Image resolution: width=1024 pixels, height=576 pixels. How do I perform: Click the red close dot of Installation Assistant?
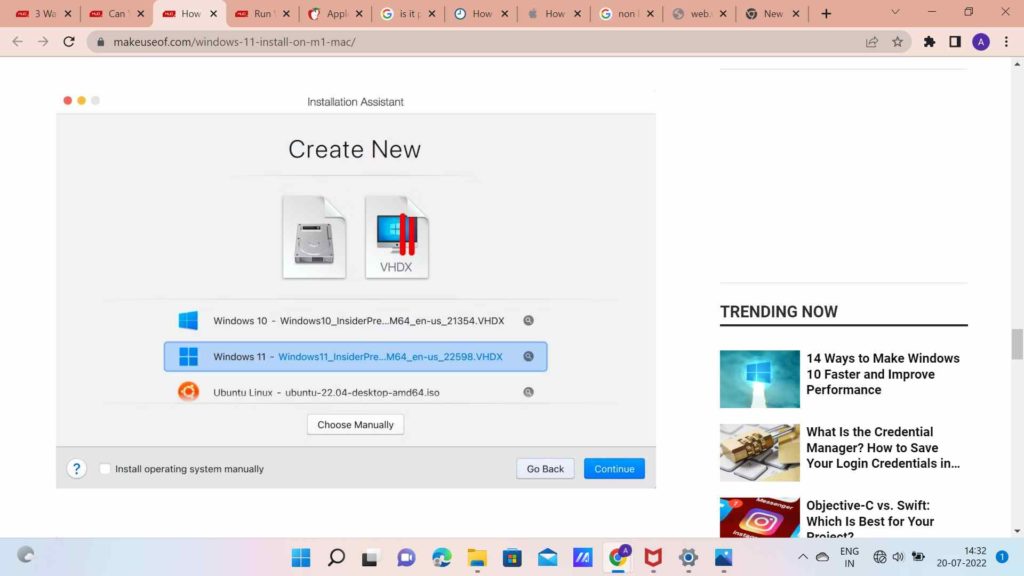[x=67, y=101]
